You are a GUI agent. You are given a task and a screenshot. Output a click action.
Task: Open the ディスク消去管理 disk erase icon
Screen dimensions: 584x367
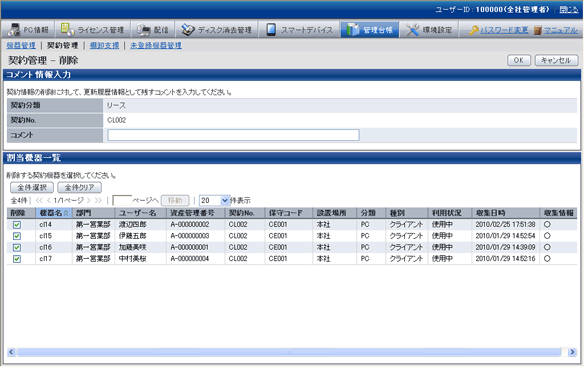coord(188,30)
